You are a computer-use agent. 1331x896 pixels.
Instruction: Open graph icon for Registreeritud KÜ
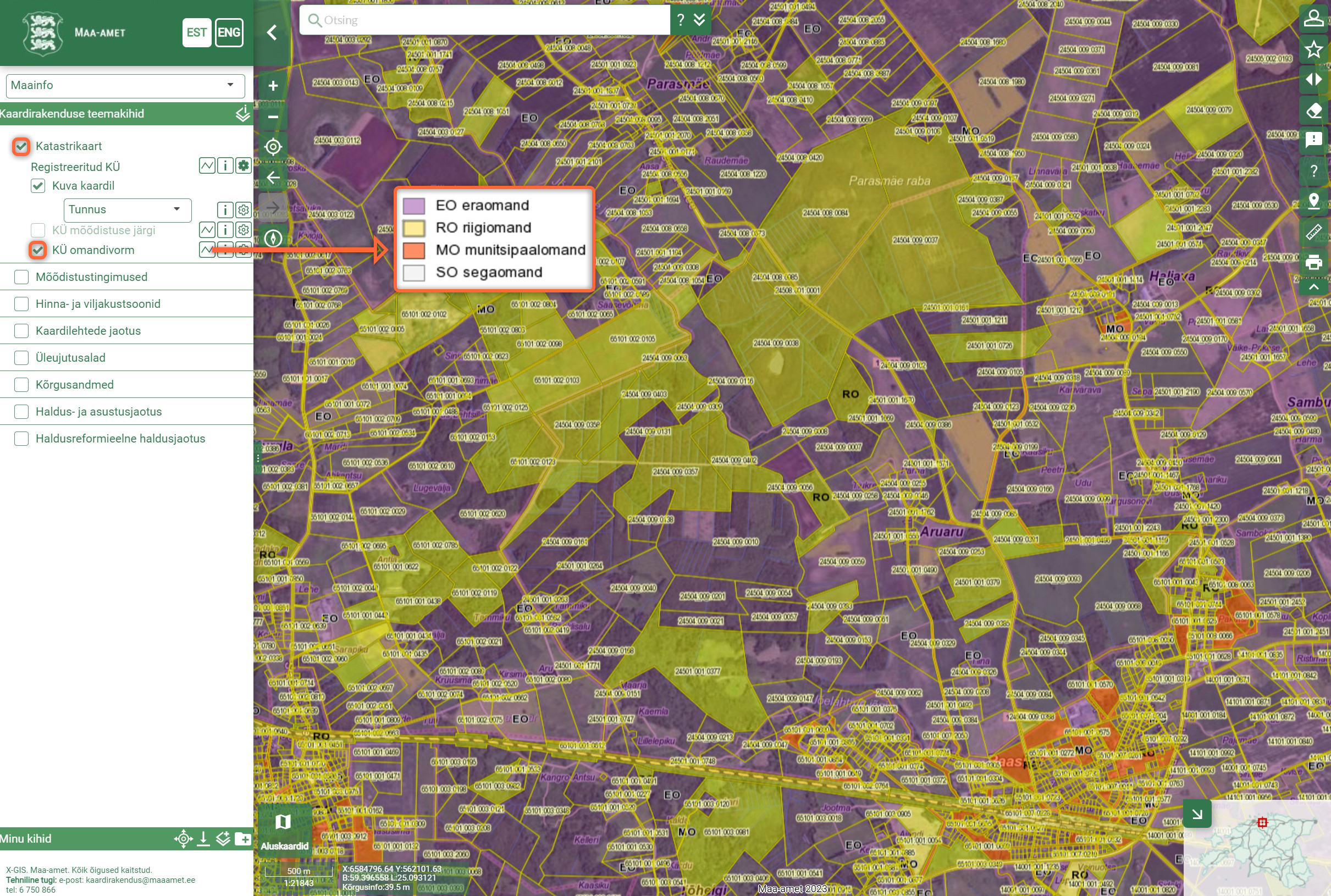pos(207,165)
